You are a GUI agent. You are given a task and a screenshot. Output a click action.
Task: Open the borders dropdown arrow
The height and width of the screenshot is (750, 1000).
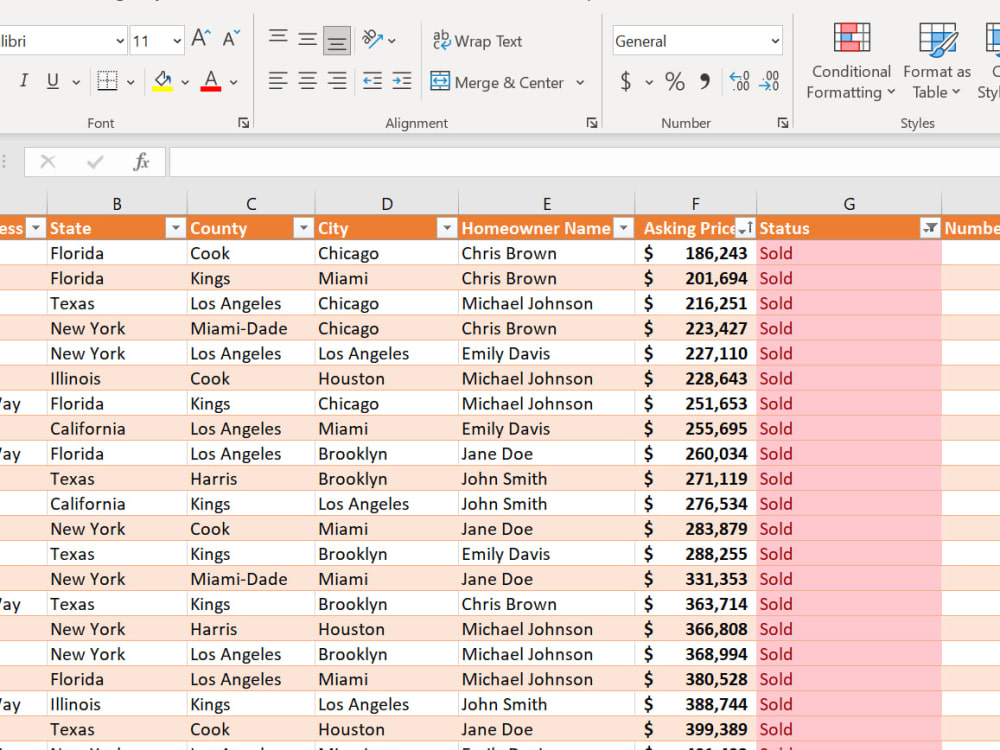point(131,82)
